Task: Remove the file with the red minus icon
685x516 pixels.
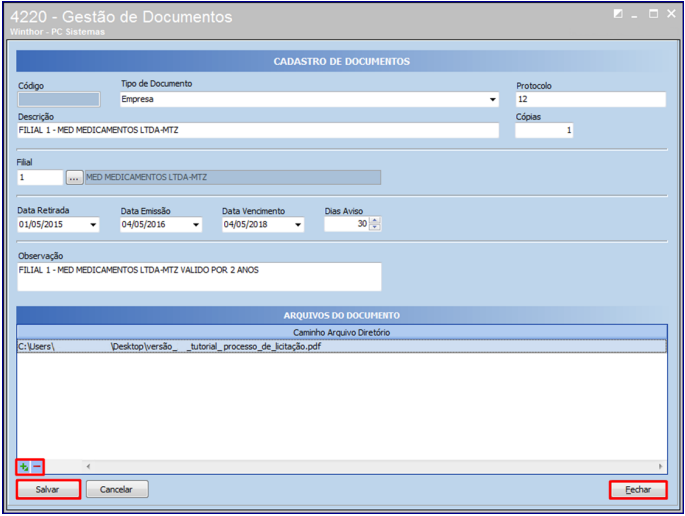Action: coord(37,467)
